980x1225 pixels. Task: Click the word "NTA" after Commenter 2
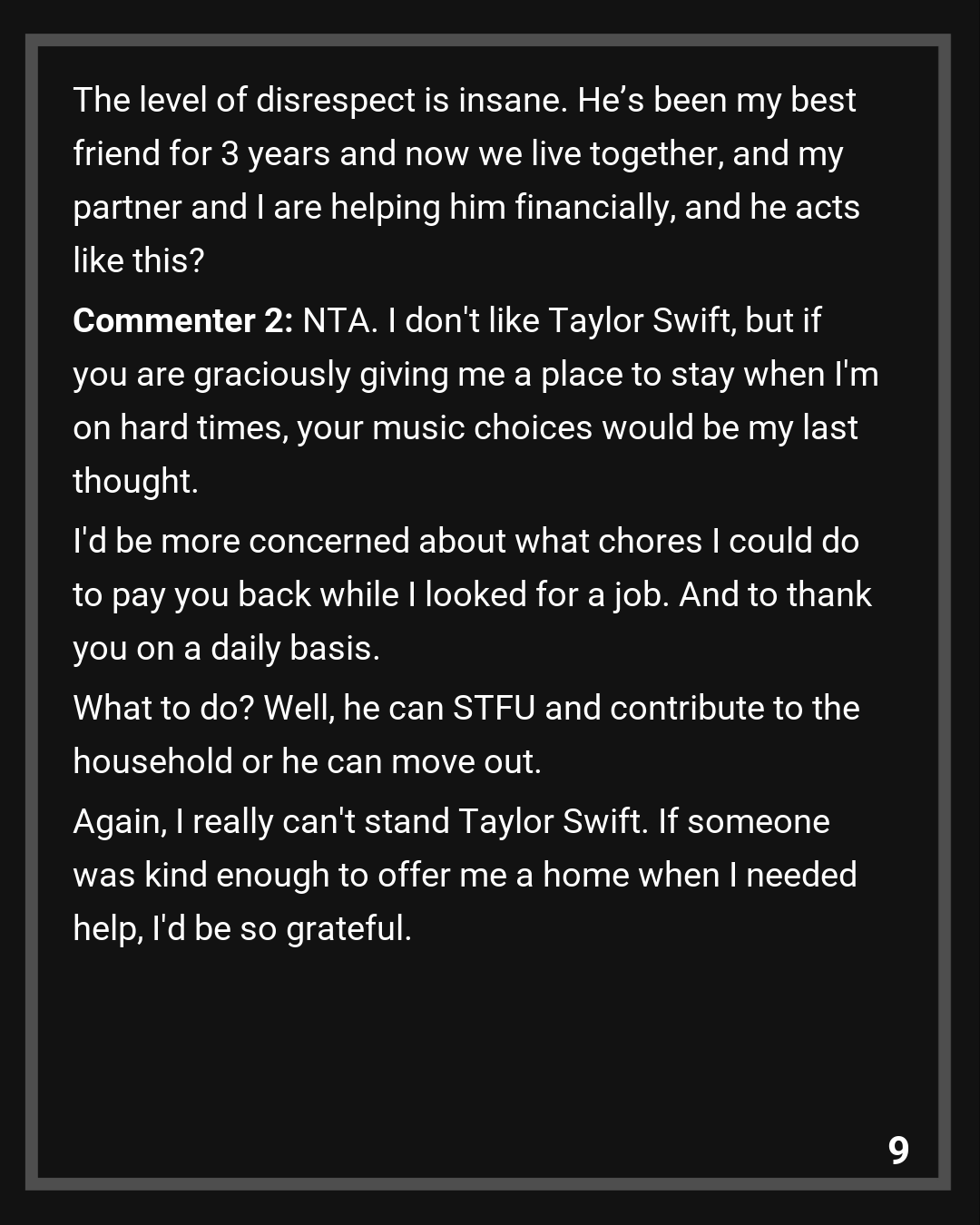[x=338, y=321]
